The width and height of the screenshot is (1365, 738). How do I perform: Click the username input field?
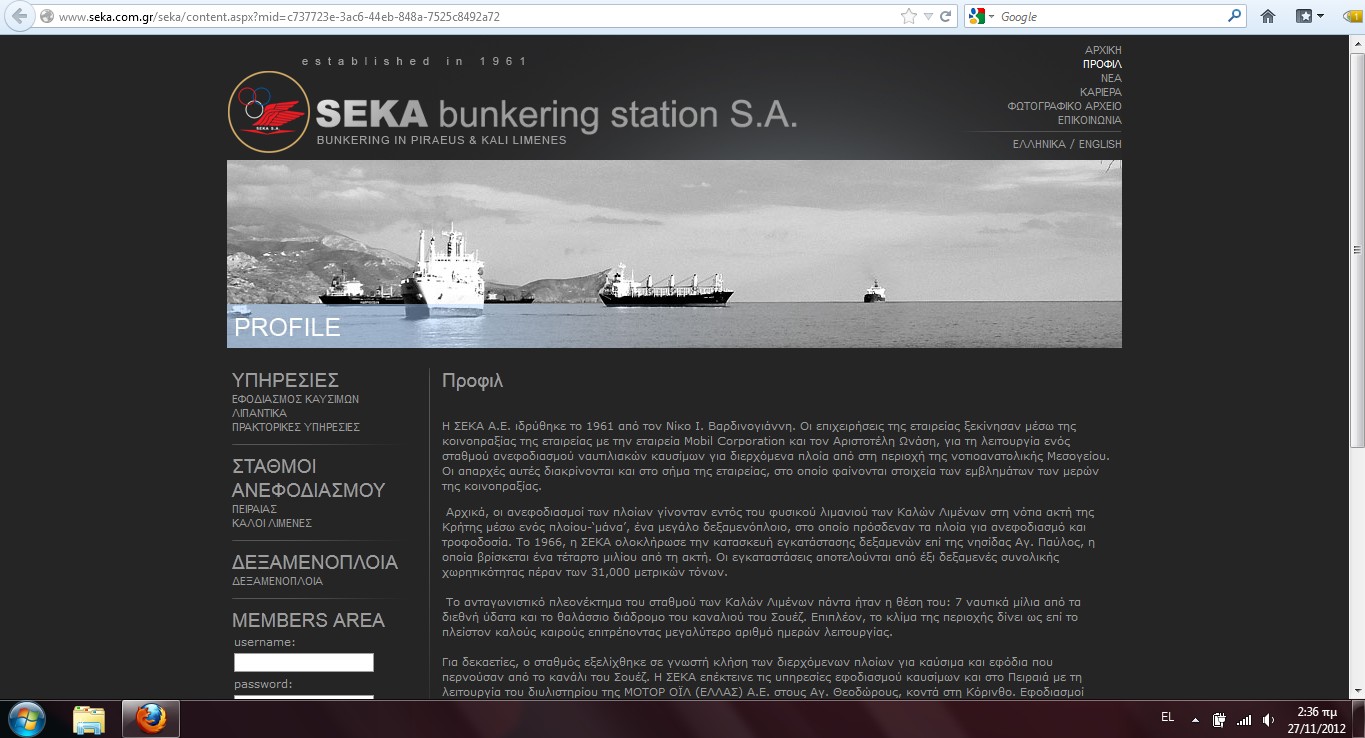coord(304,662)
